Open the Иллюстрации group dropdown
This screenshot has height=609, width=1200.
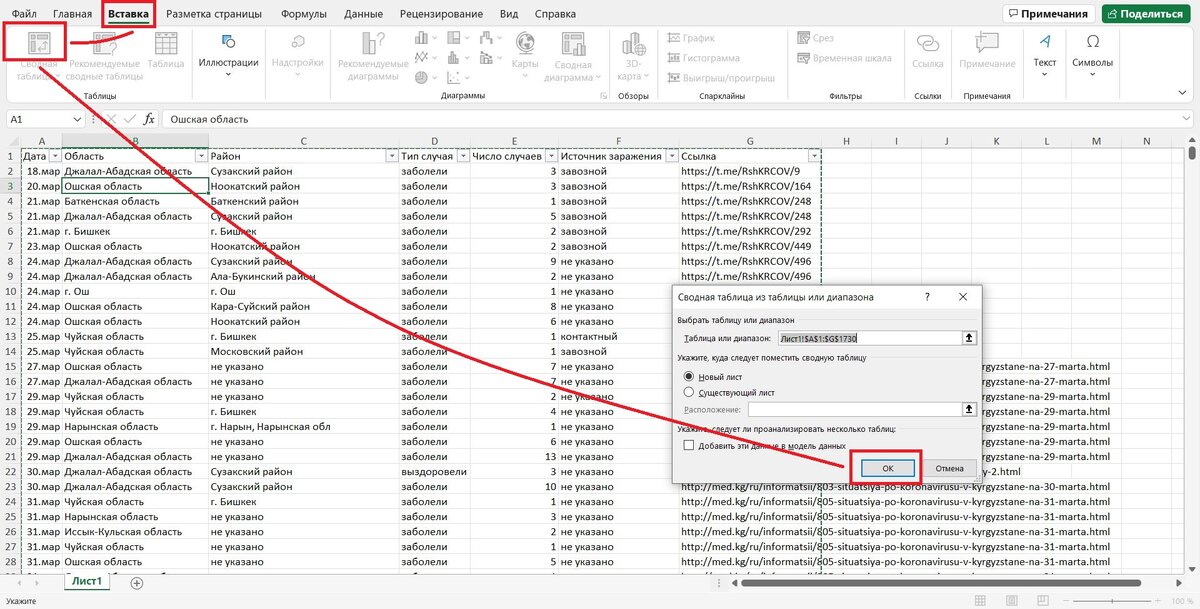228,57
